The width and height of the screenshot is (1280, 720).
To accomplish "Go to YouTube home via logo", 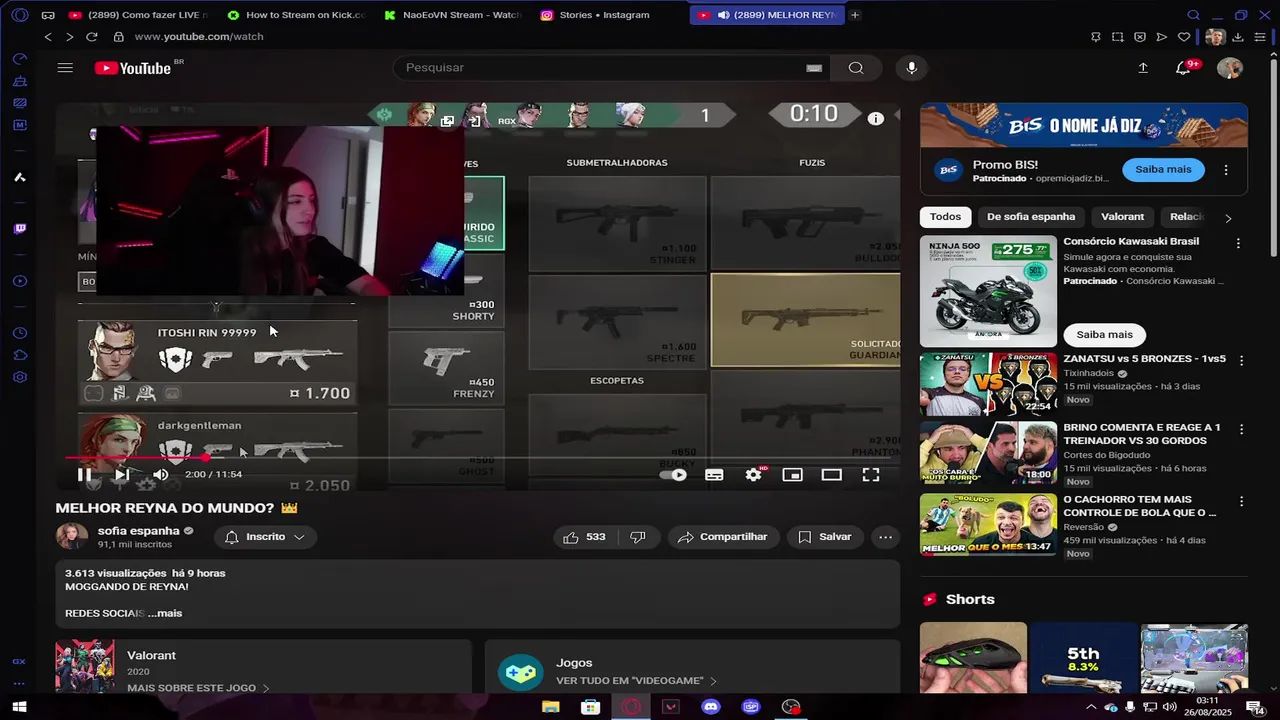I will tap(133, 68).
